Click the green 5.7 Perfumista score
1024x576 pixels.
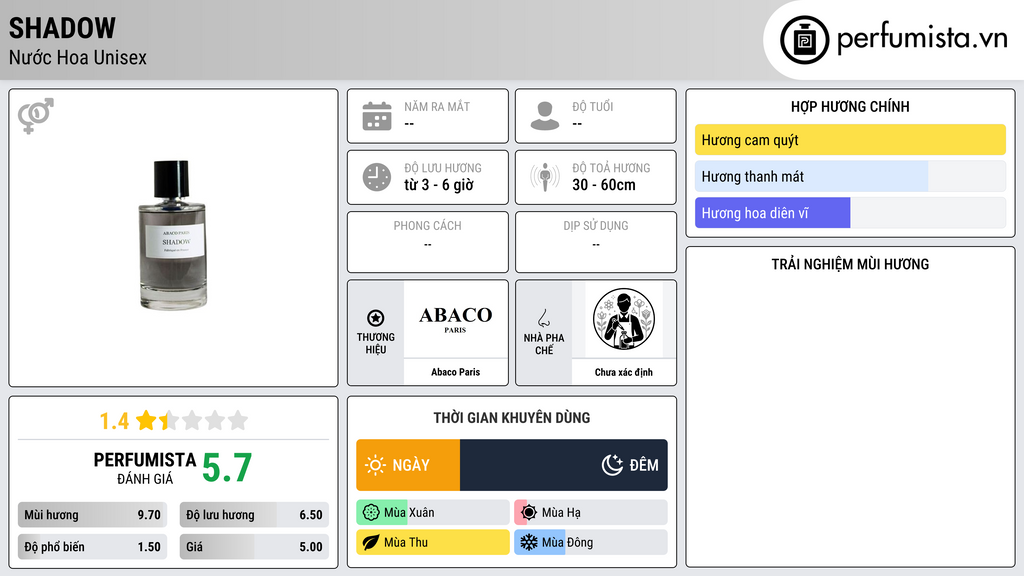click(x=227, y=468)
